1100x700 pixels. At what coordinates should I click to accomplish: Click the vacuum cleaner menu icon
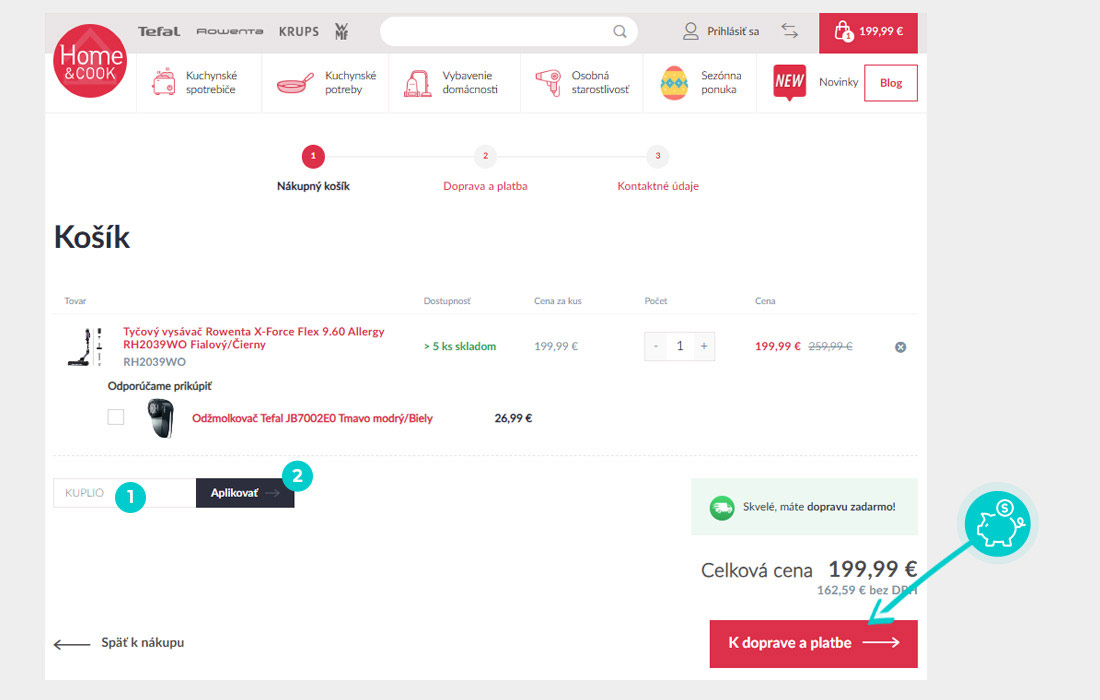pos(417,83)
